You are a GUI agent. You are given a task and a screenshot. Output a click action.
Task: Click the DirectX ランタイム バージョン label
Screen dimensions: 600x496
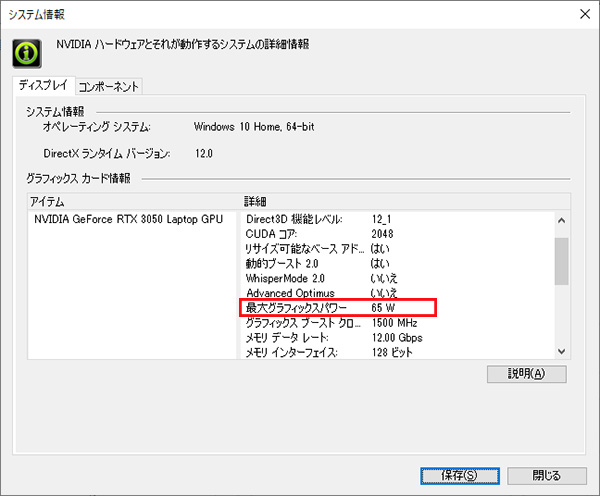(x=107, y=153)
